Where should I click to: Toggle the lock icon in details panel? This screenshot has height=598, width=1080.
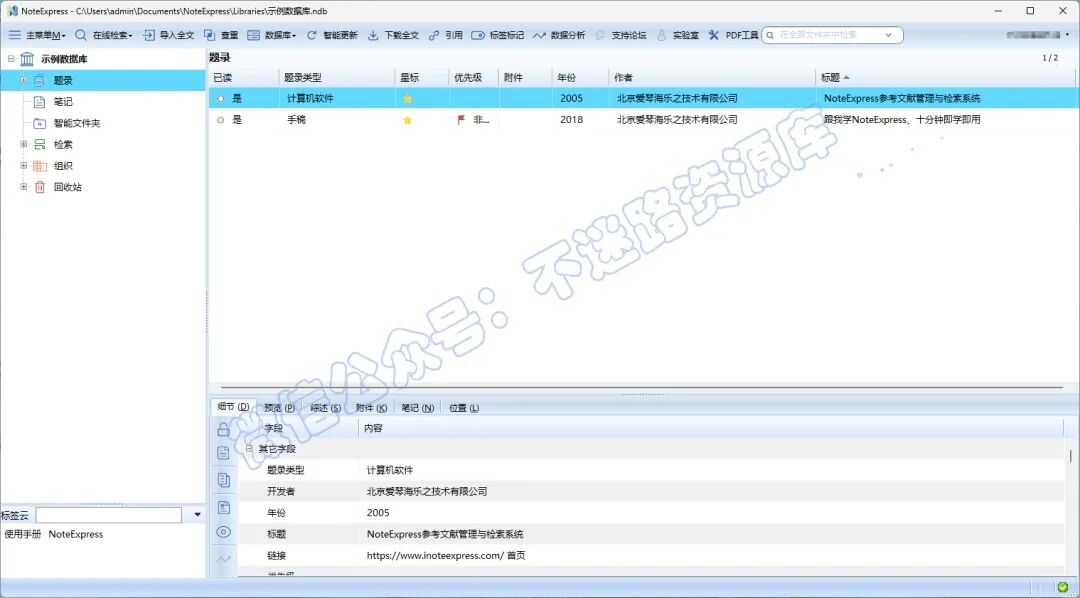223,430
